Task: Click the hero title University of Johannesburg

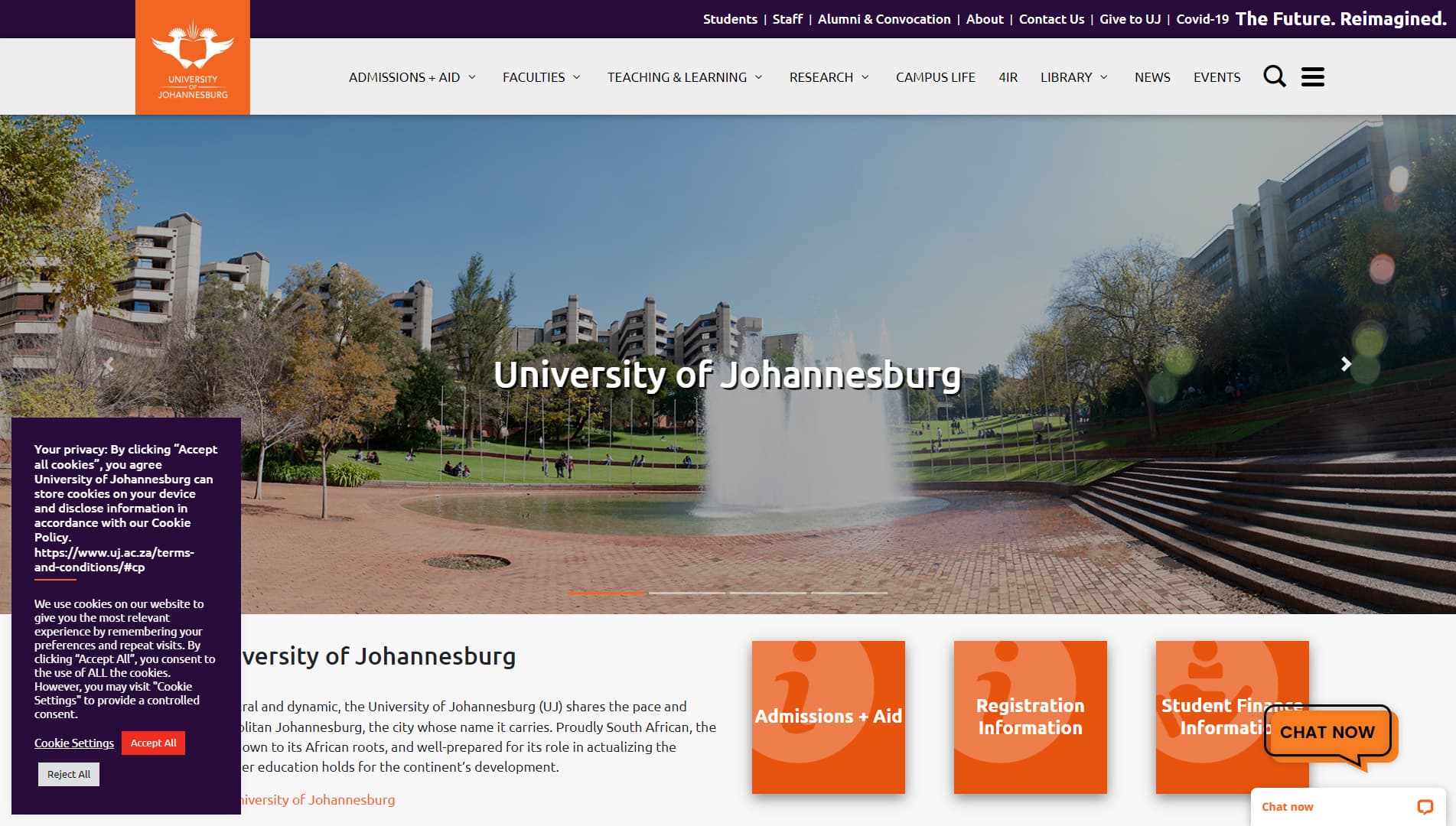Action: pos(727,375)
